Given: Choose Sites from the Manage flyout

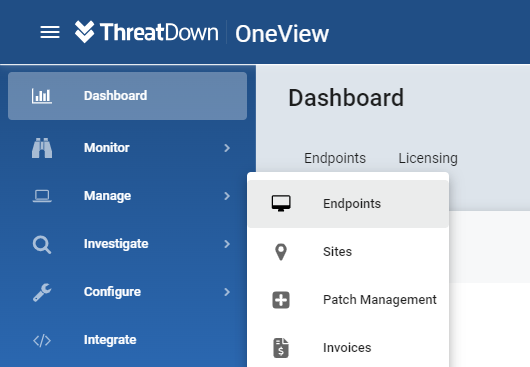Looking at the screenshot, I should (x=348, y=252).
